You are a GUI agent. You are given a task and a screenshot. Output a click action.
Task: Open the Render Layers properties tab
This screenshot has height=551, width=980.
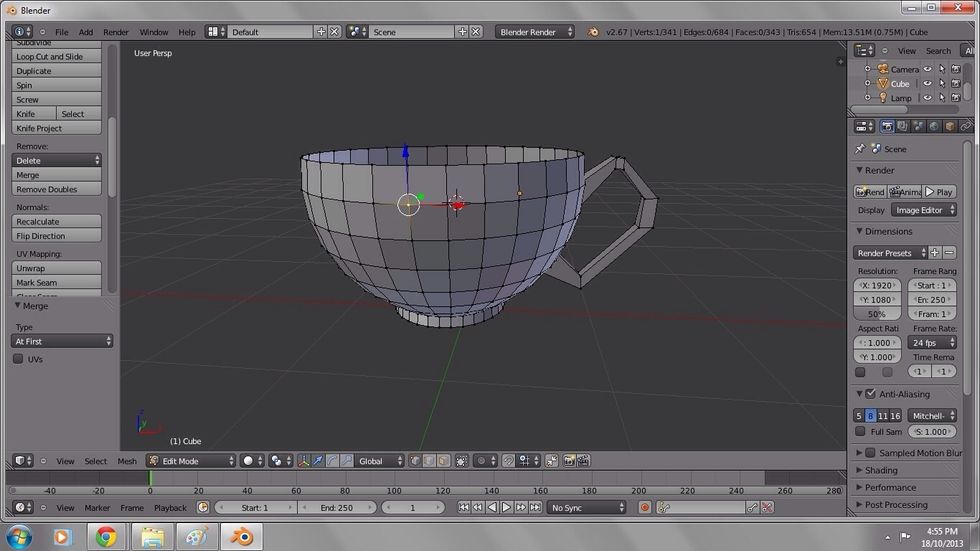coord(902,126)
